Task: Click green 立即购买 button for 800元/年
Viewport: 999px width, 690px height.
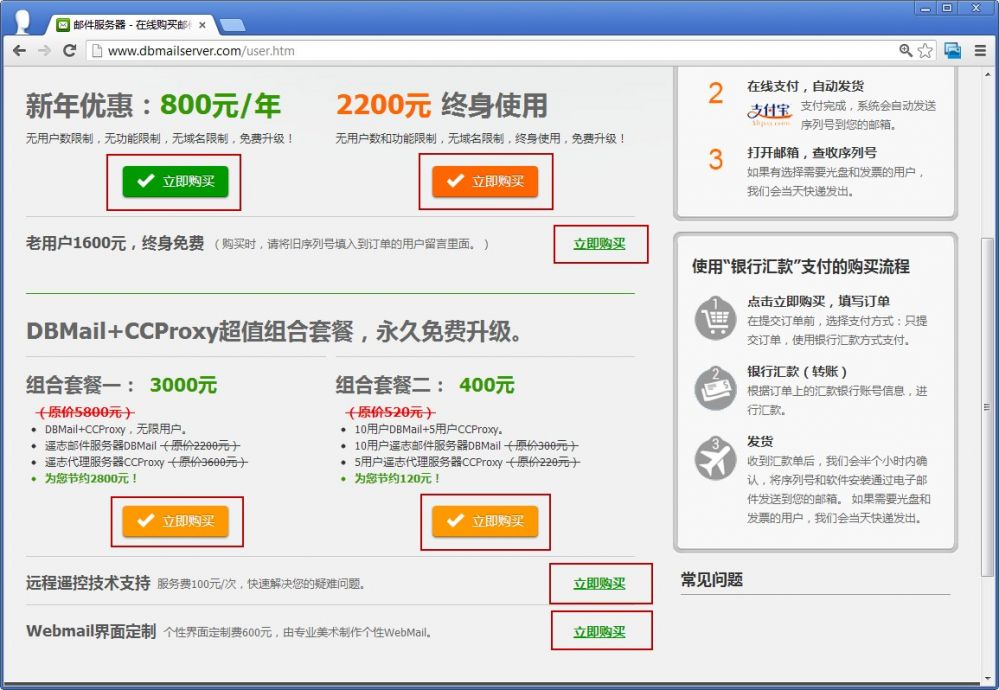Action: click(x=175, y=182)
